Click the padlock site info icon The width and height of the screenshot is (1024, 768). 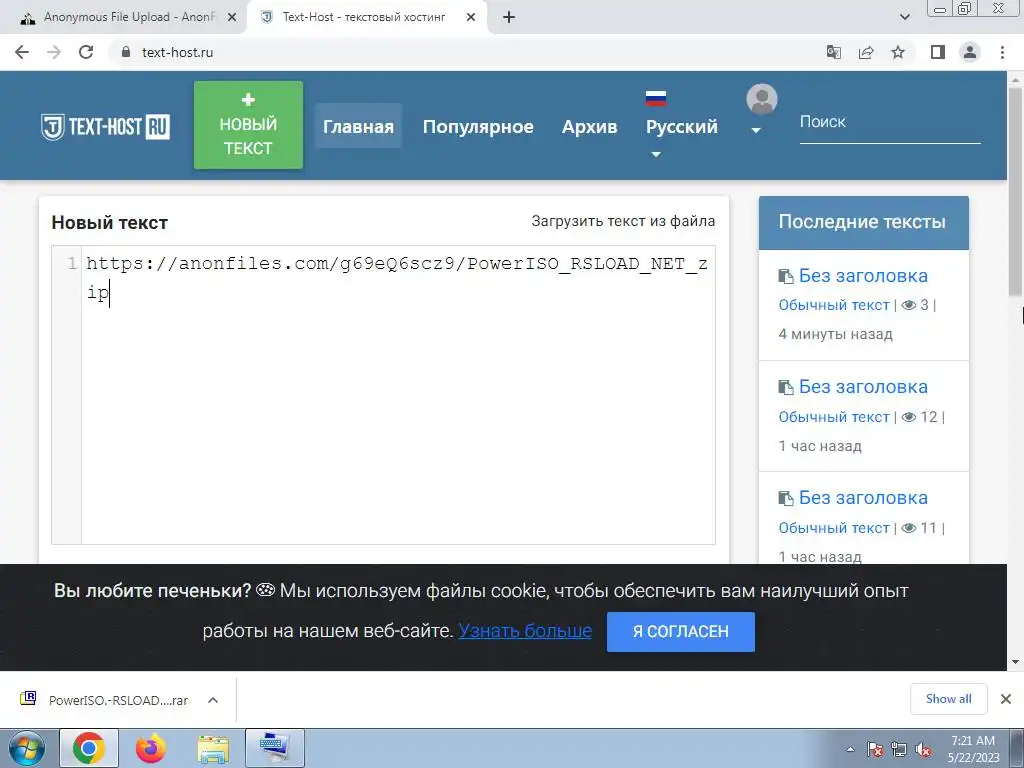[126, 52]
